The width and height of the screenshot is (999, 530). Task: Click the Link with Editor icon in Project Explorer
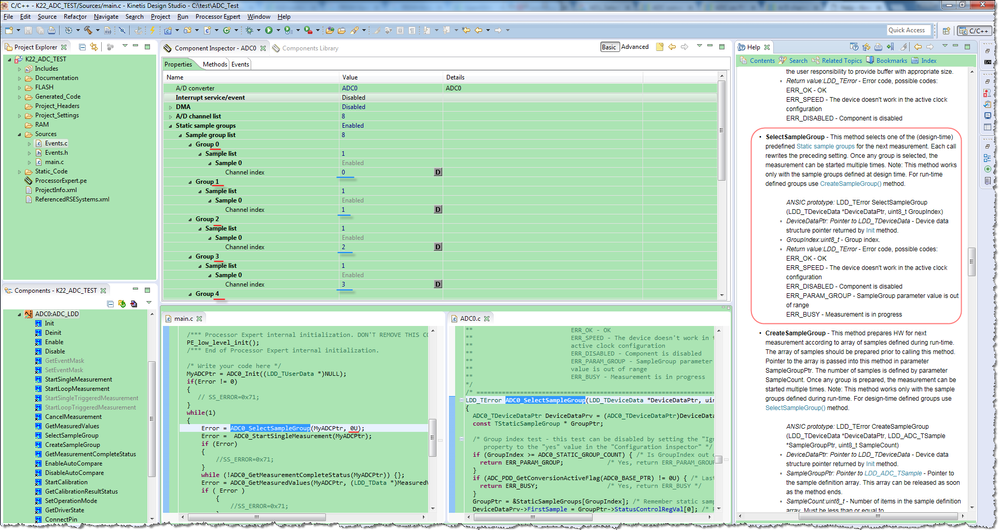96,47
